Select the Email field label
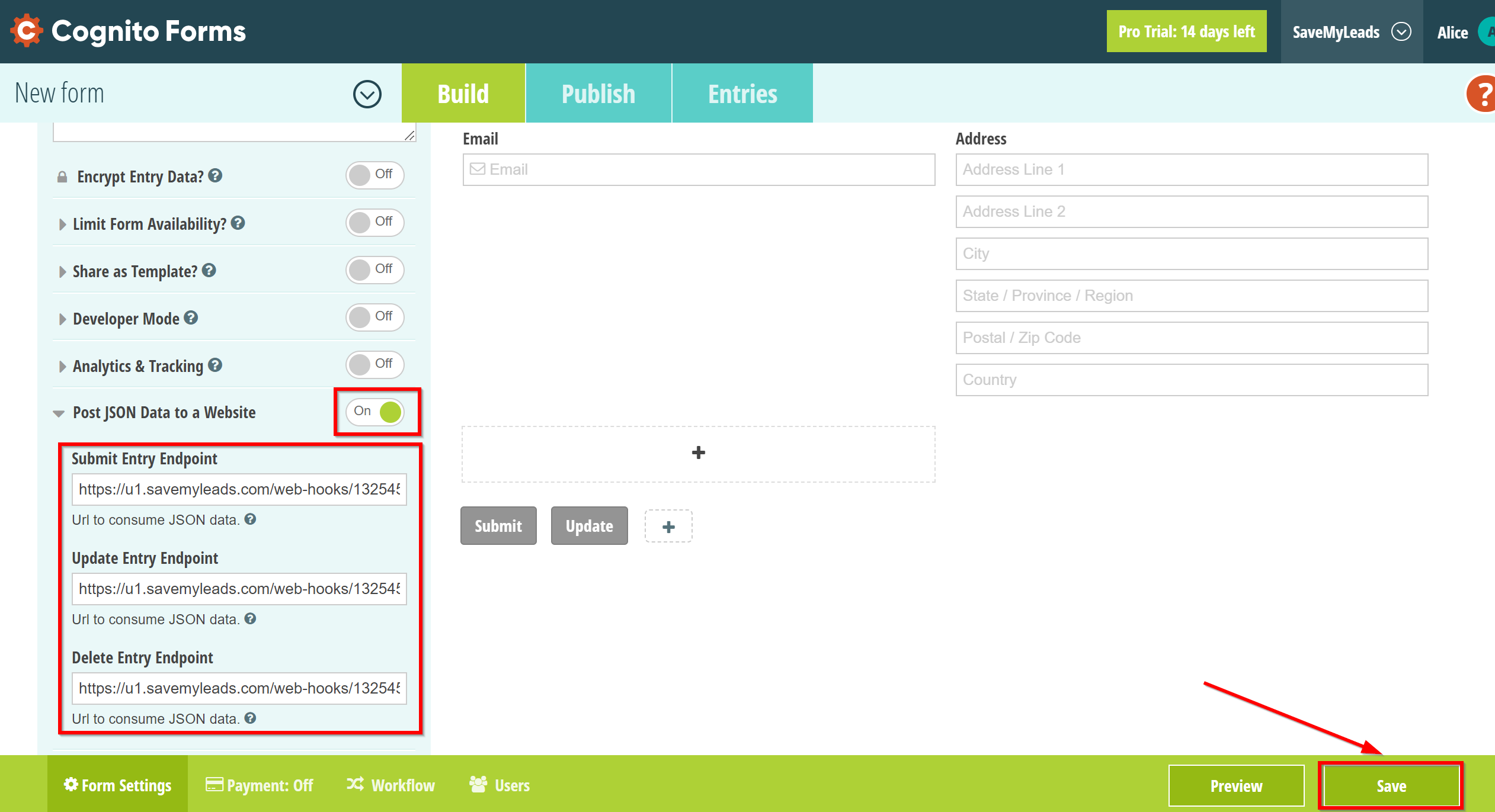The height and width of the screenshot is (812, 1495). tap(480, 139)
